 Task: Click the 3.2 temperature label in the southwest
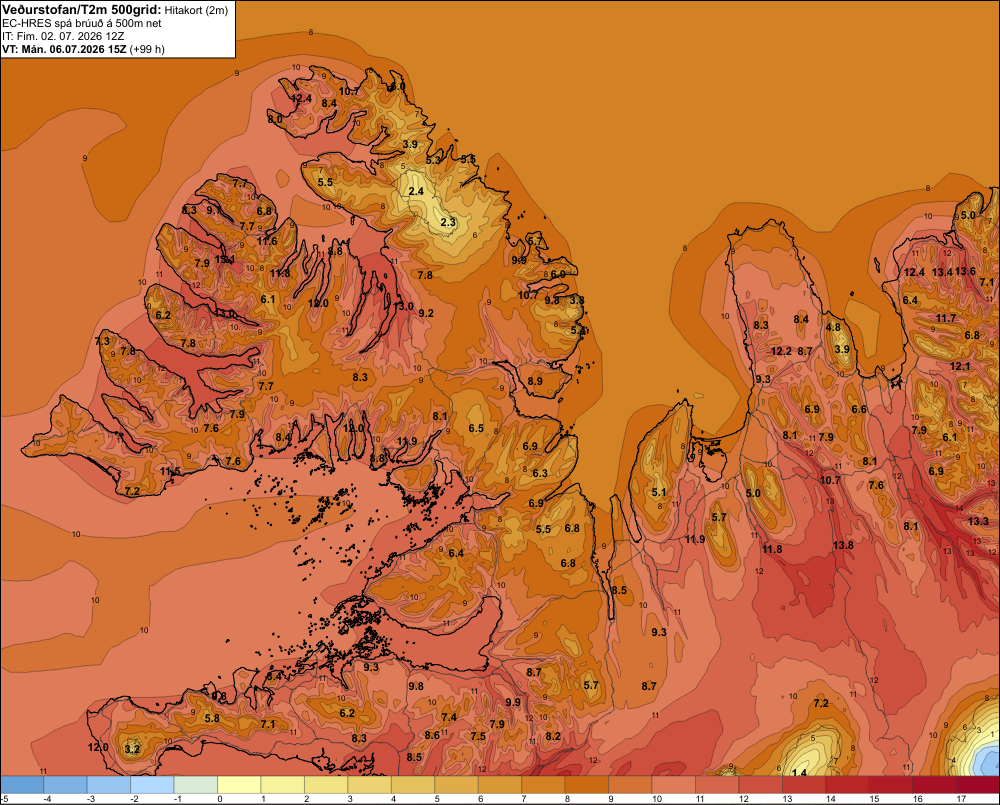(x=132, y=749)
